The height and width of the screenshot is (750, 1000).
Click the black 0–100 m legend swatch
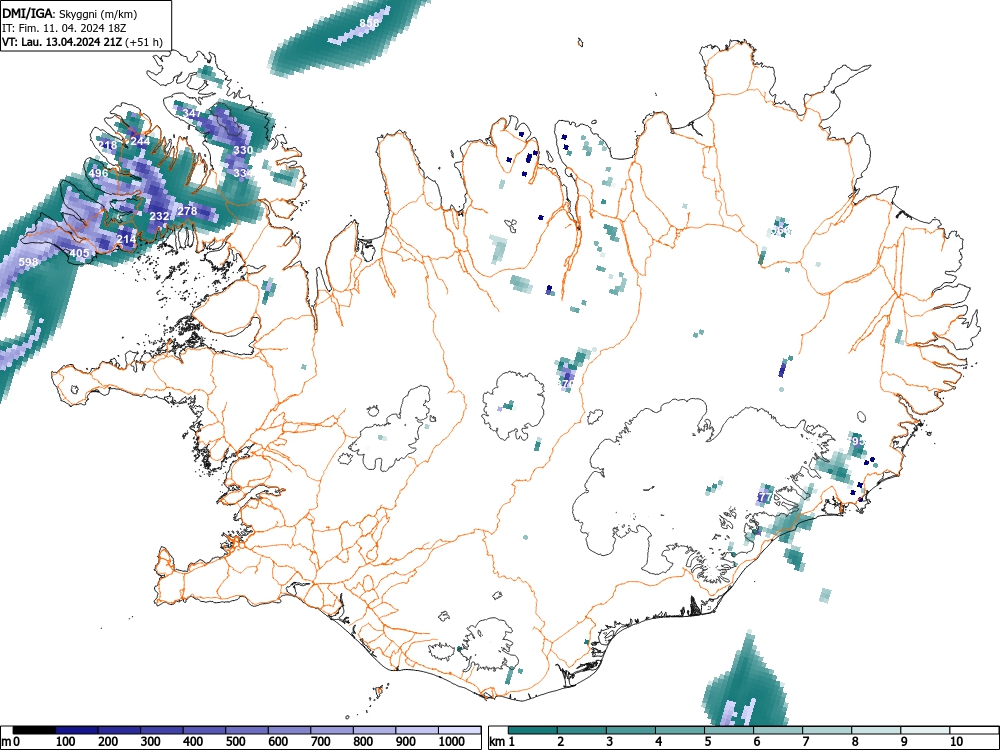34,730
